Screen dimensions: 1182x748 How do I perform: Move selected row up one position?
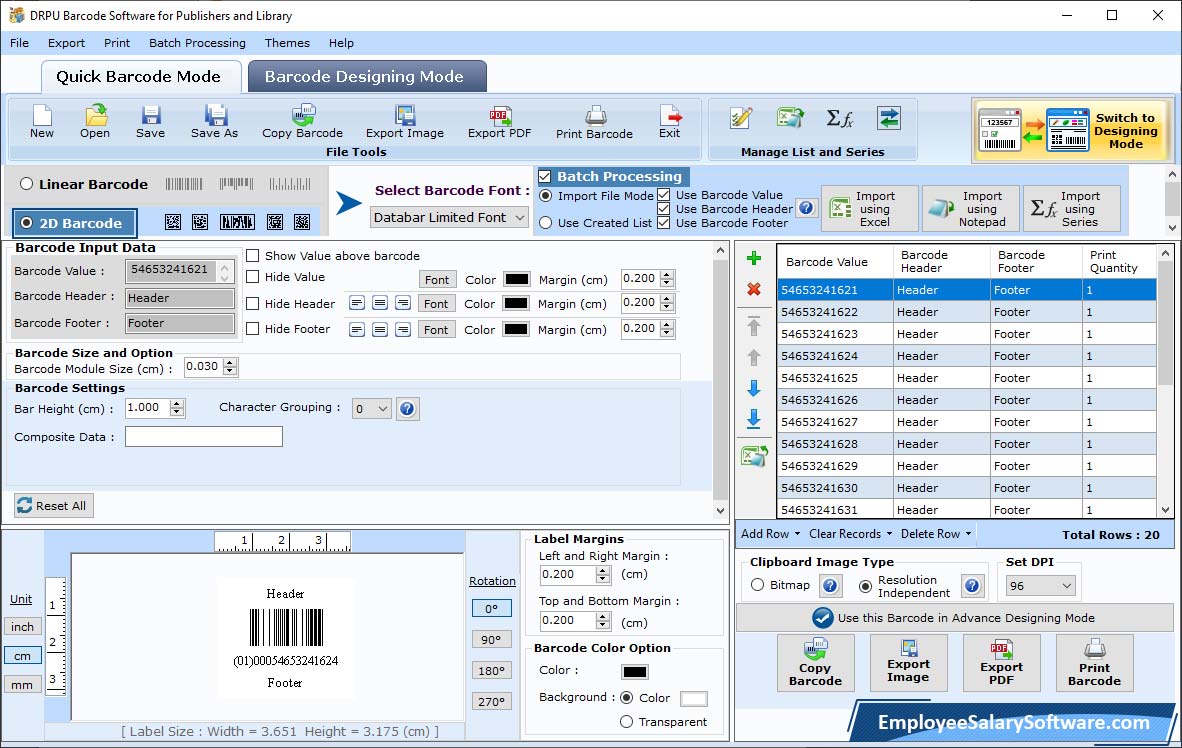pyautogui.click(x=753, y=357)
